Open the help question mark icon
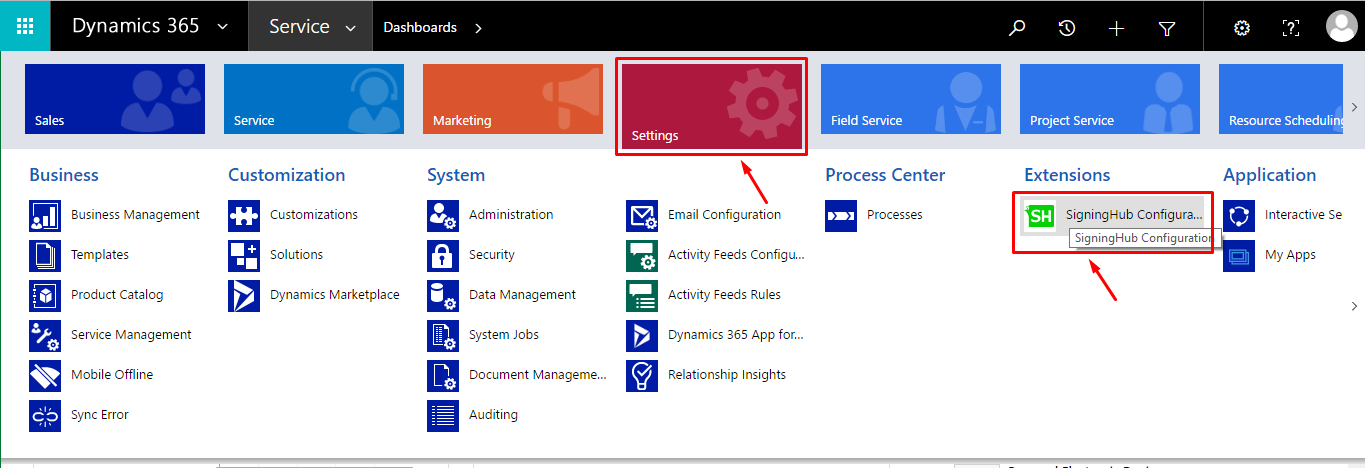 click(x=1291, y=28)
